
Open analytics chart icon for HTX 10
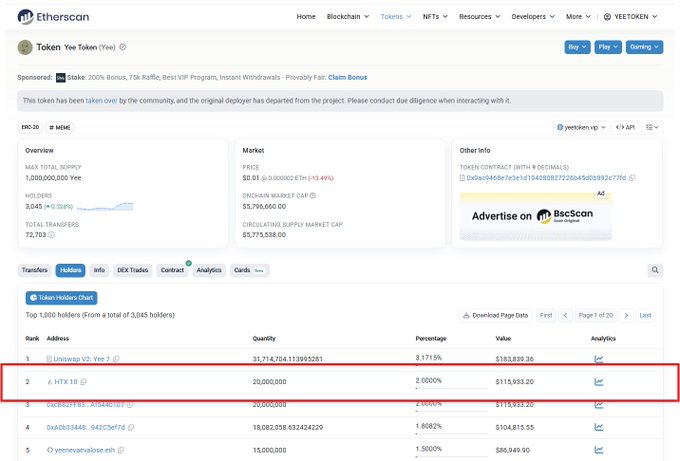click(598, 381)
